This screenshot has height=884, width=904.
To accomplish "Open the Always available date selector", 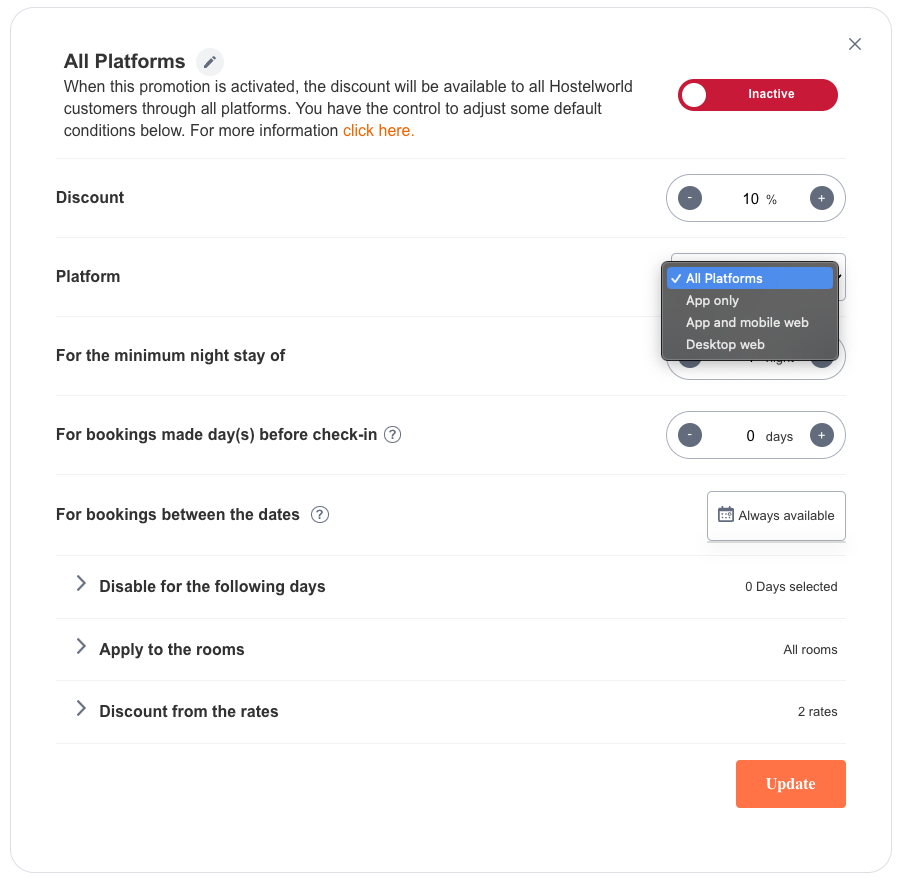I will tap(776, 515).
